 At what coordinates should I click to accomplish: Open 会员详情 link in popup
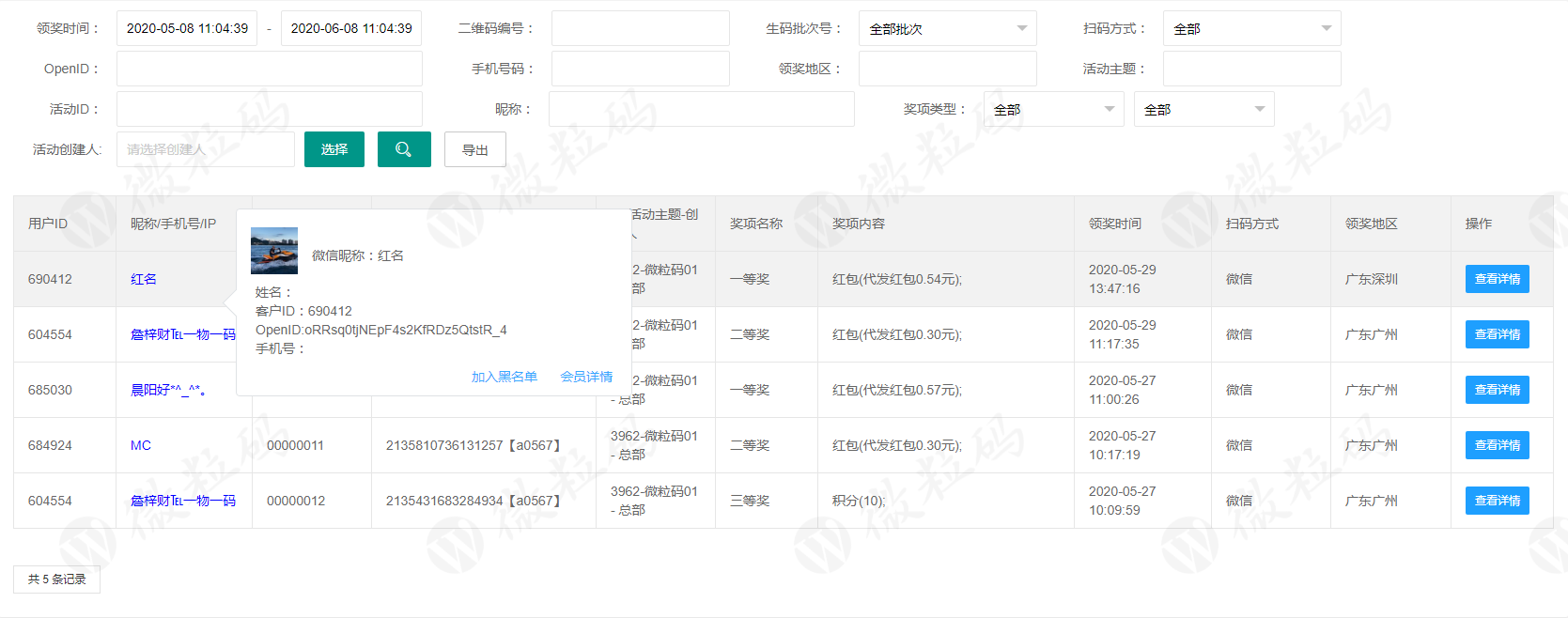click(586, 377)
